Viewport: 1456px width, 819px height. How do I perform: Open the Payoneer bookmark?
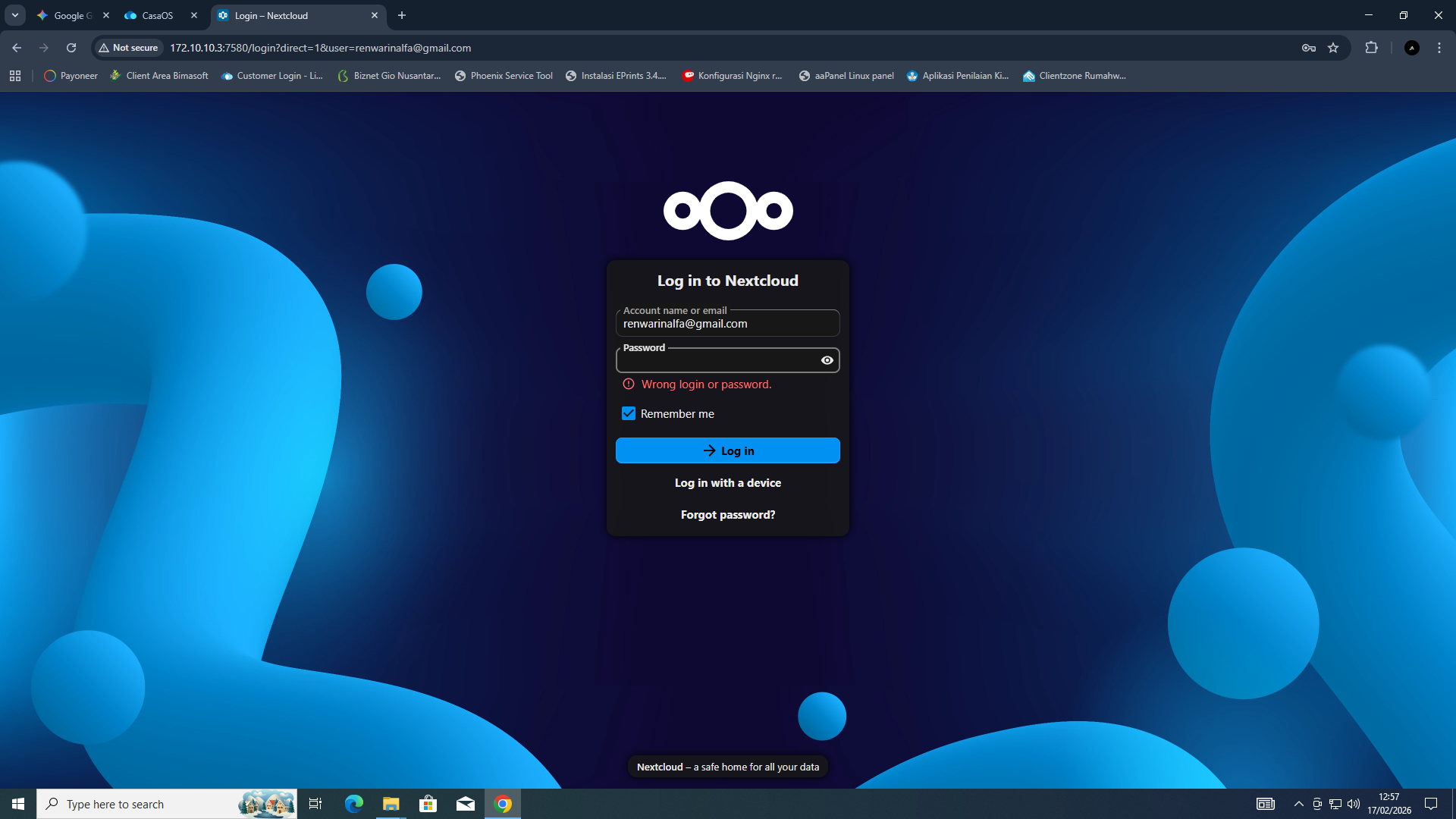click(71, 76)
